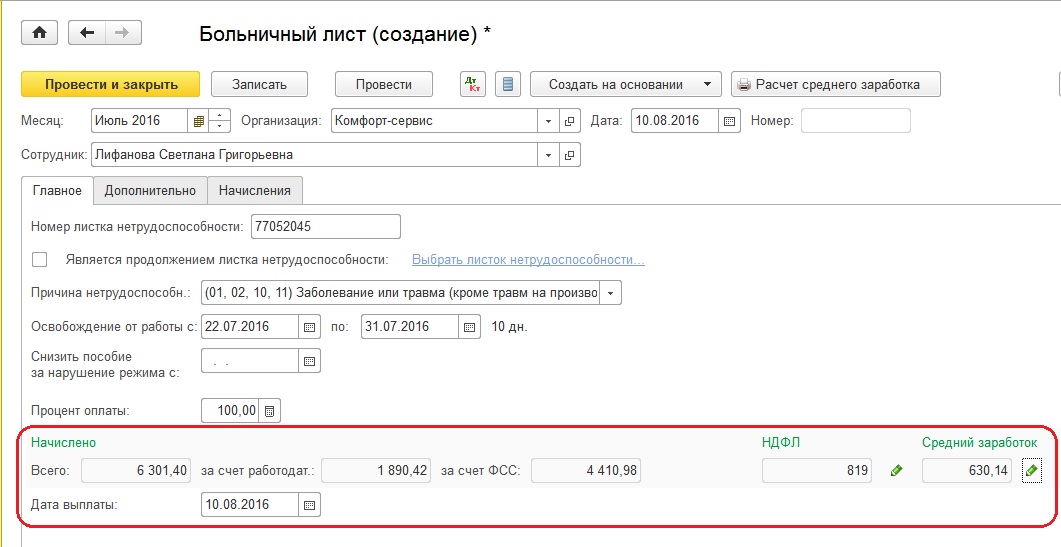Screen dimensions: 1061x547
Task: Click the Провести button
Action: [x=384, y=85]
